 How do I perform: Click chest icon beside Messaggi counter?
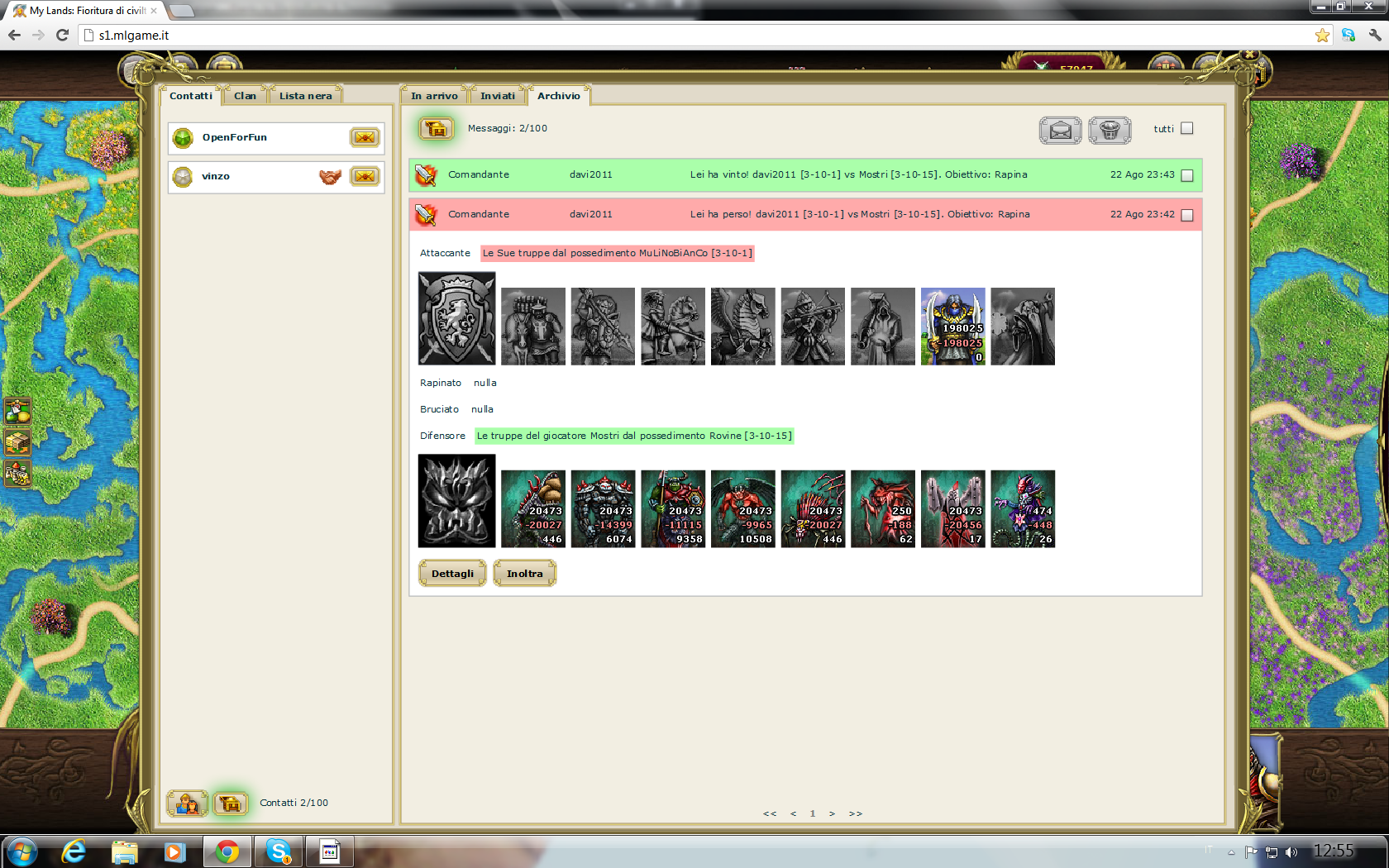[436, 128]
